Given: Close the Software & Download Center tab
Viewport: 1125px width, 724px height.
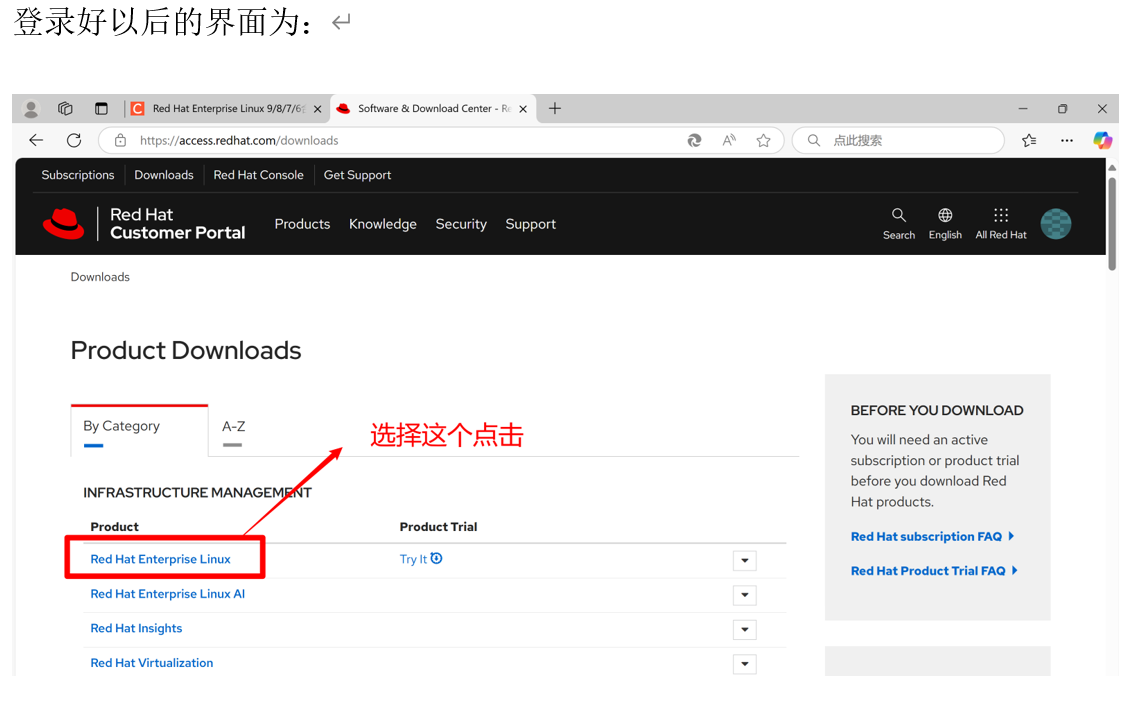Looking at the screenshot, I should (523, 109).
